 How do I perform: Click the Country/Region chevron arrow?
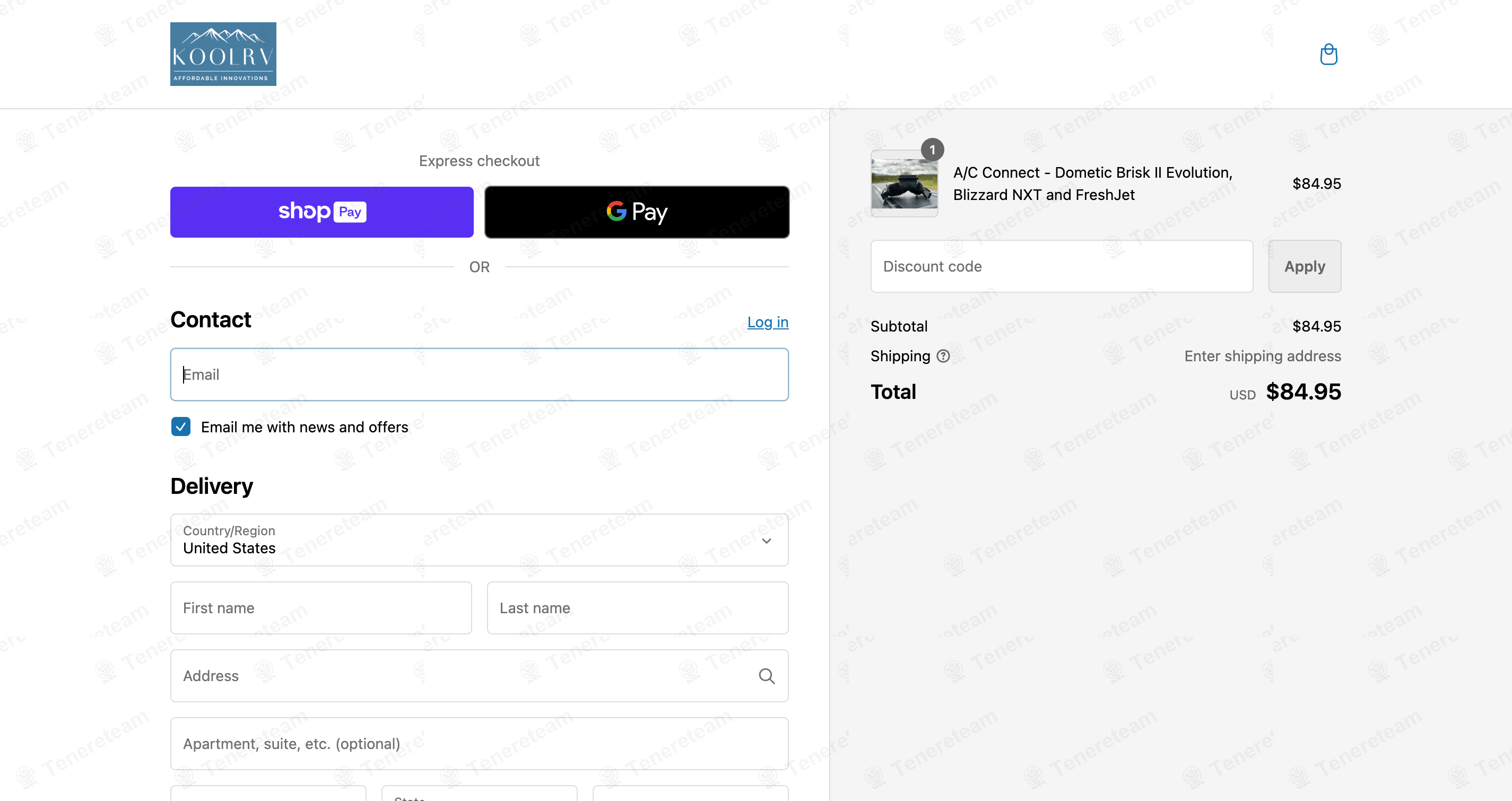(x=766, y=541)
